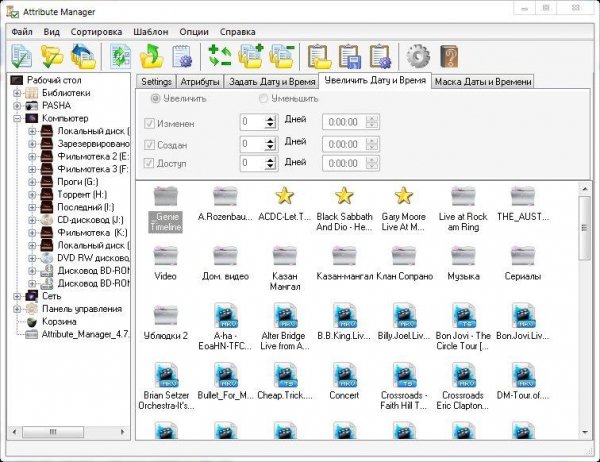Click the refresh document toolbar icon

click(x=121, y=57)
